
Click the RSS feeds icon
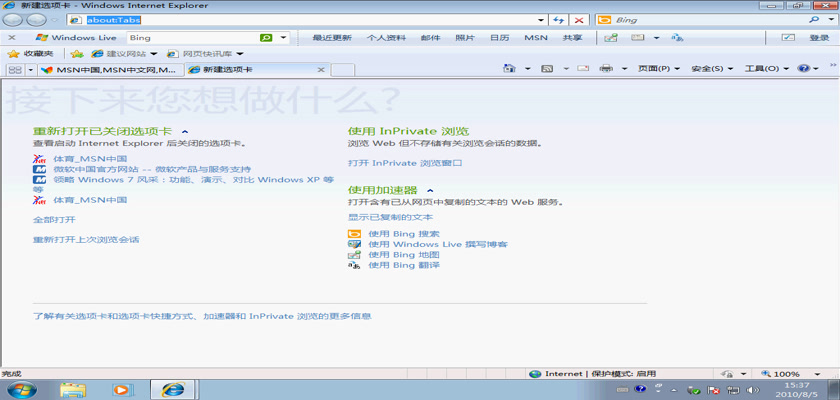pos(547,69)
